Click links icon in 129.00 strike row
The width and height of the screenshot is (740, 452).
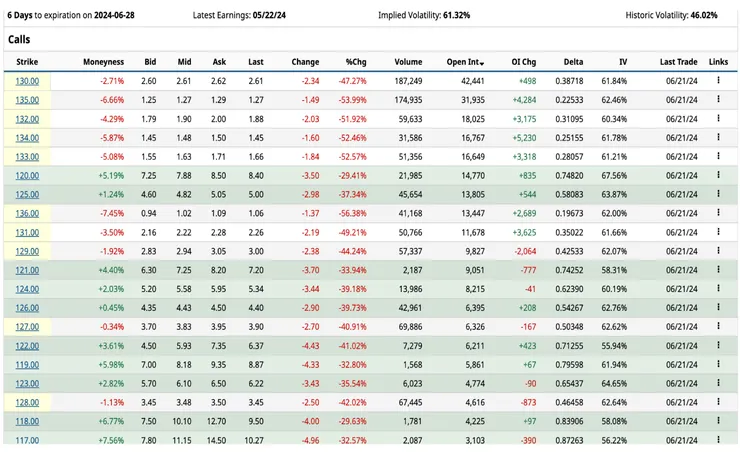click(x=718, y=251)
